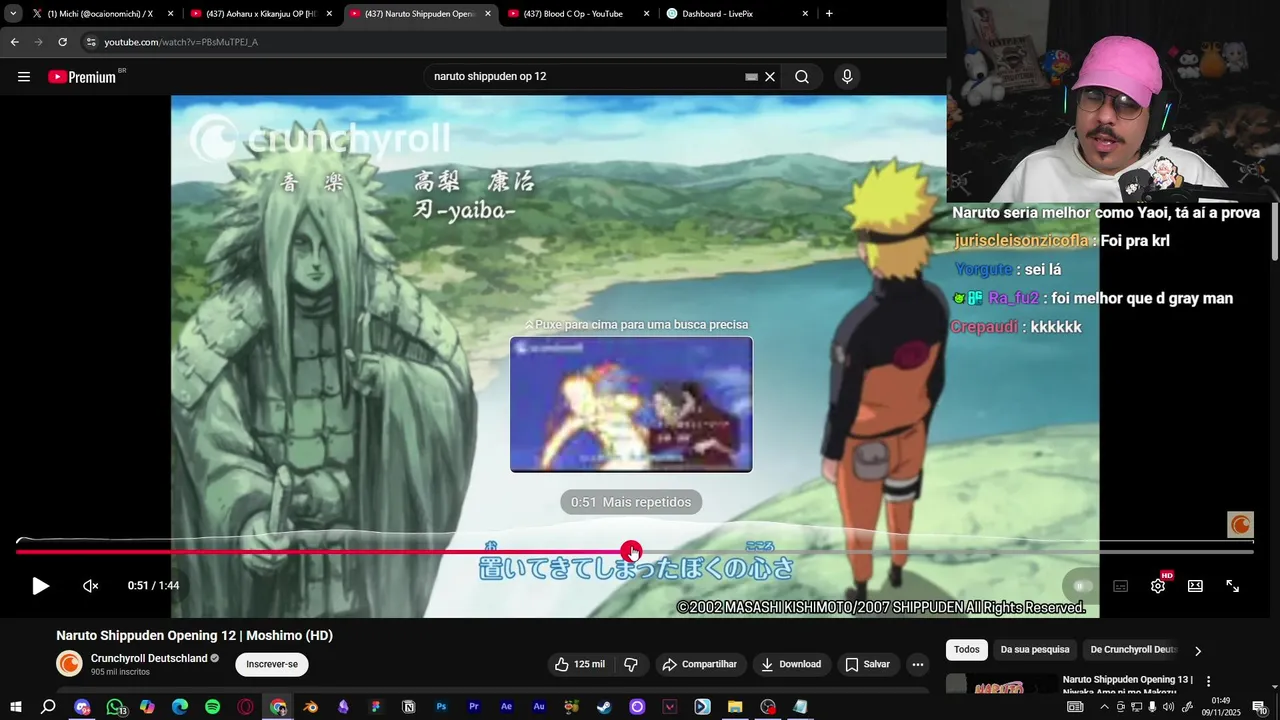The image size is (1280, 720).
Task: Click the '0:51 Mais repetidos' chip
Action: [631, 502]
